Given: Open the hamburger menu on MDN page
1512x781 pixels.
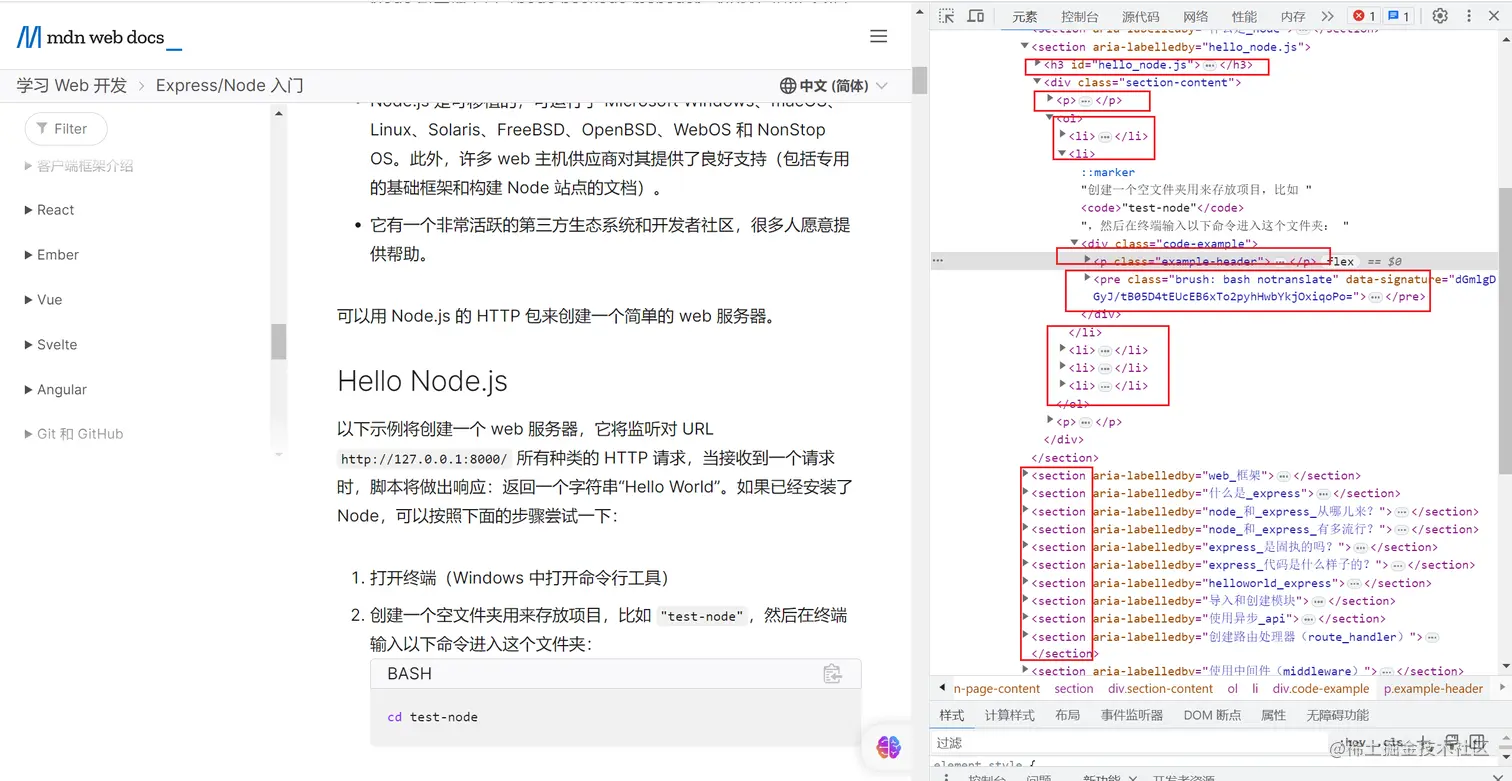Looking at the screenshot, I should [x=878, y=37].
